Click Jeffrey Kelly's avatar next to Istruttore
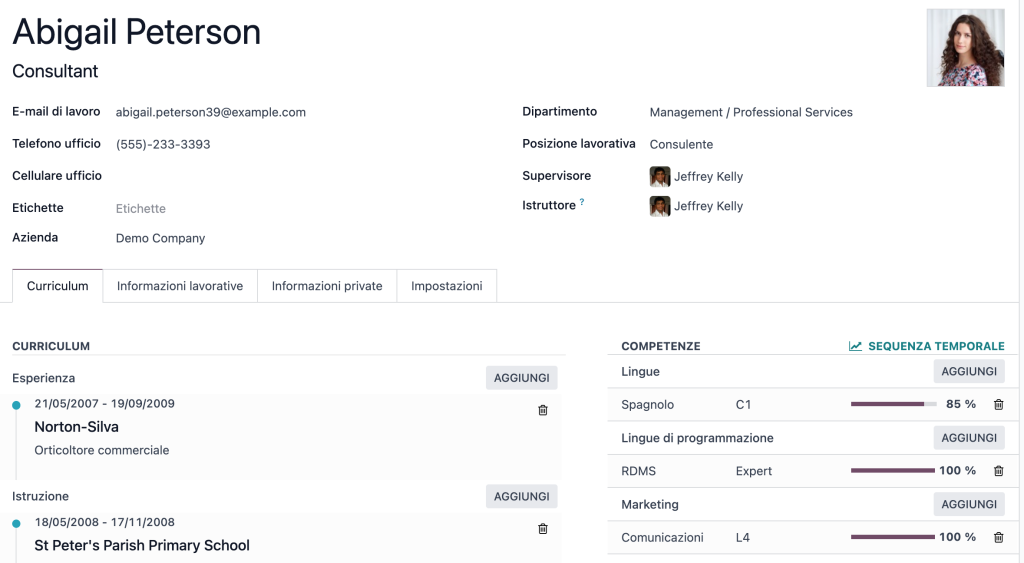Screen dimensions: 1024x563 pyautogui.click(x=660, y=207)
